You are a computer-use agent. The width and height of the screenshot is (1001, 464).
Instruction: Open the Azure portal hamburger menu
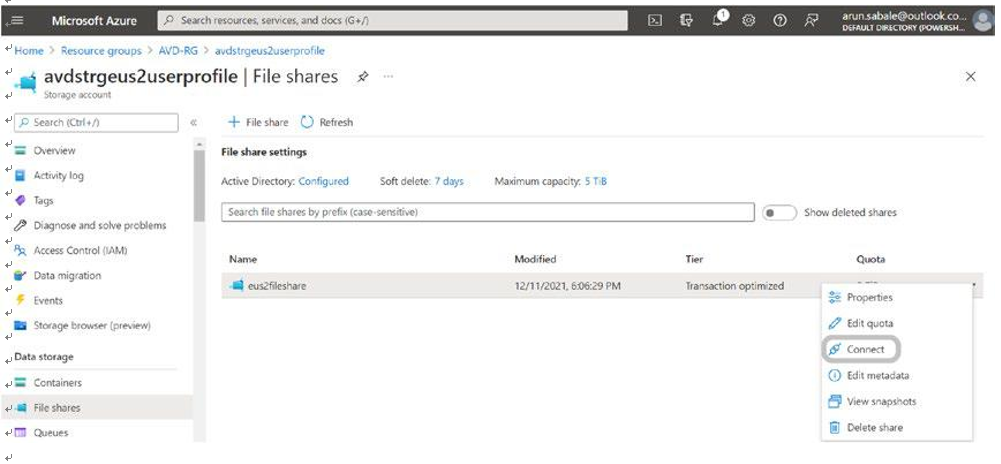17,20
